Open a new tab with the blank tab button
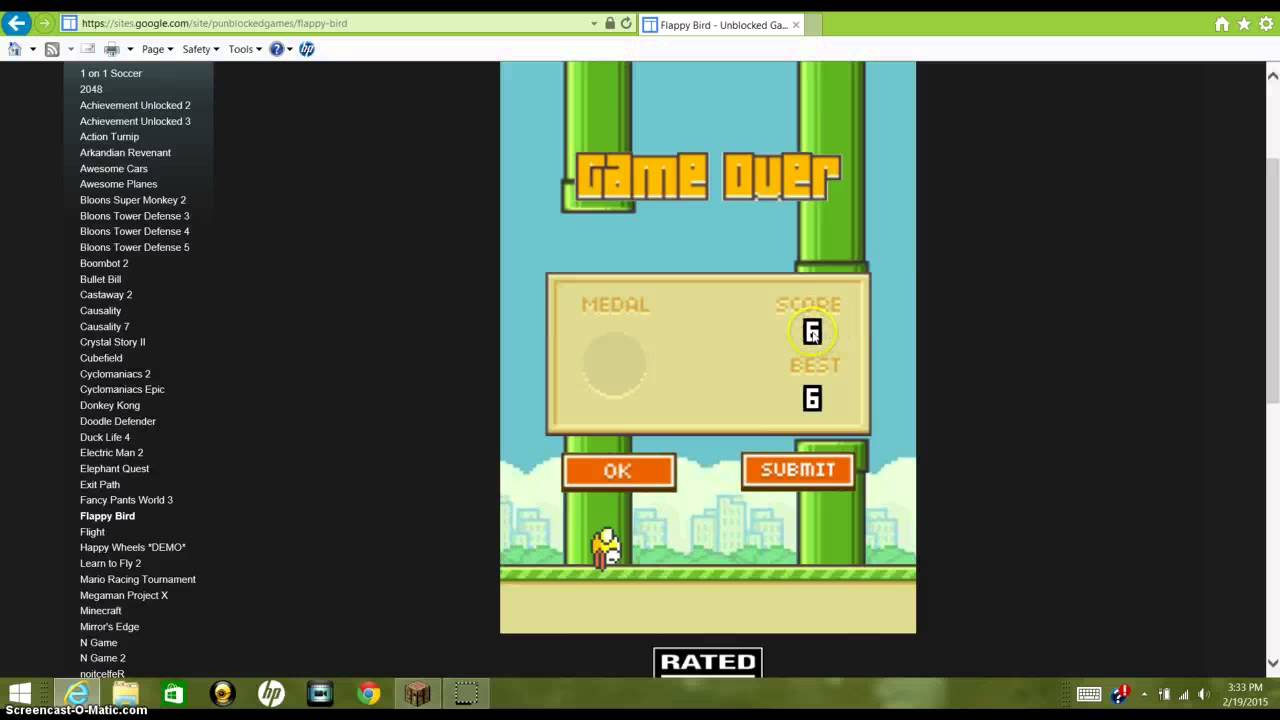Image resolution: width=1280 pixels, height=720 pixels. tap(812, 25)
